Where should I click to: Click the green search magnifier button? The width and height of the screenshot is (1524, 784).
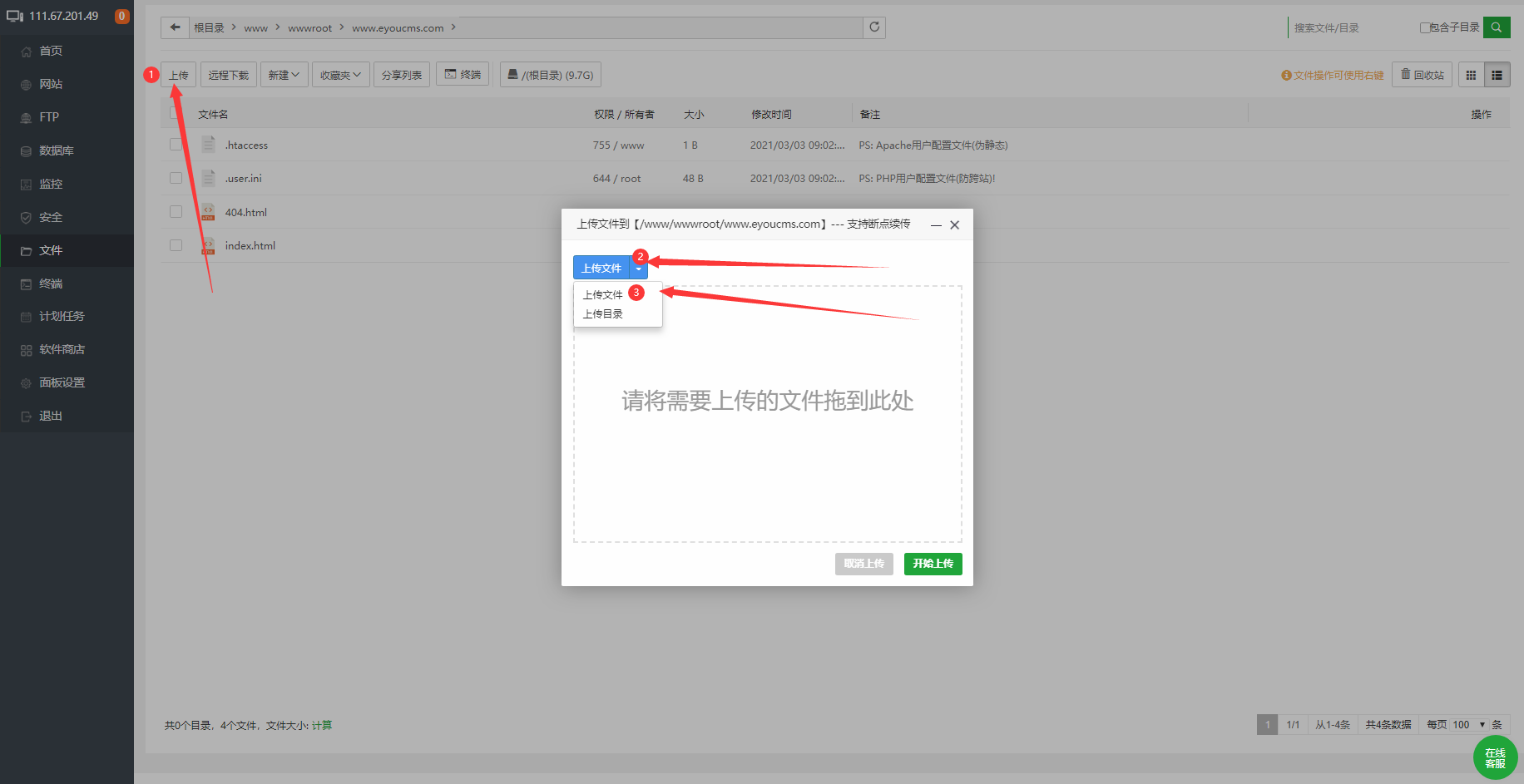pos(1497,27)
